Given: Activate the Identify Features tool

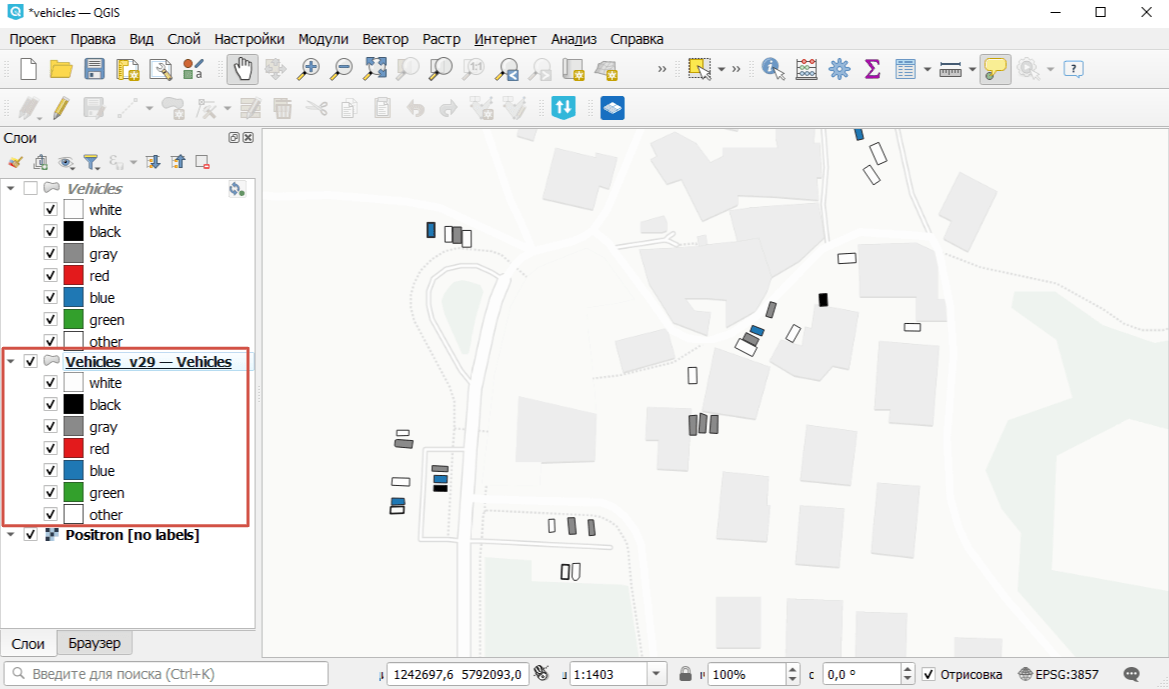Looking at the screenshot, I should click(x=772, y=69).
